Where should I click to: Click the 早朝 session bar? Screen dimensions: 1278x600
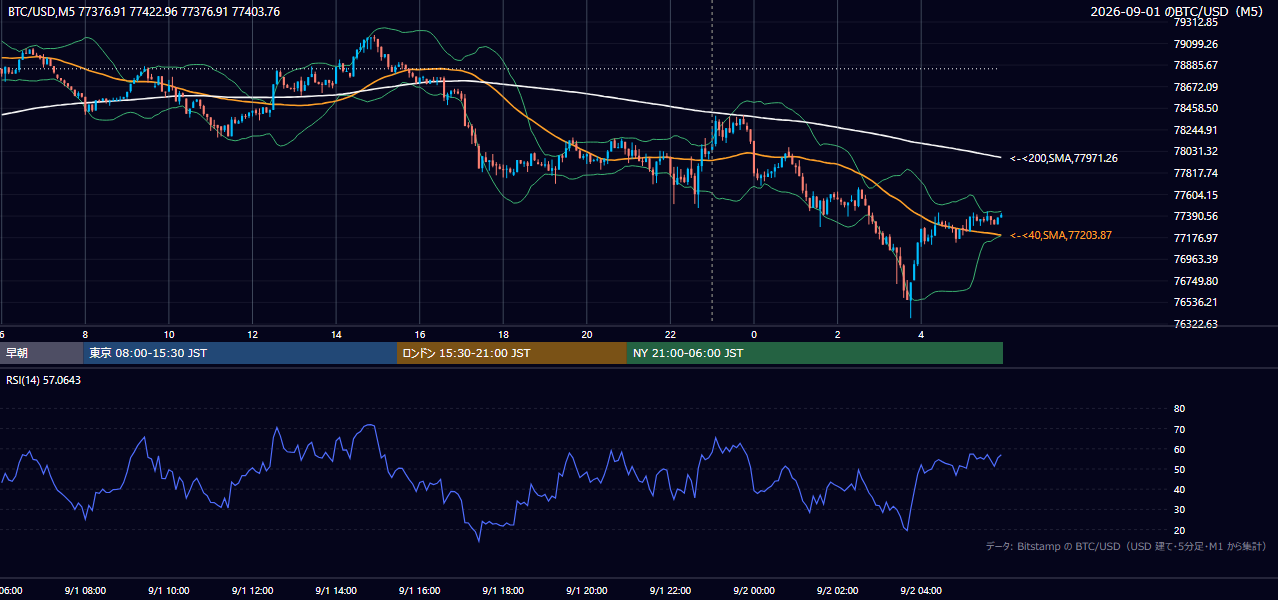coord(41,353)
